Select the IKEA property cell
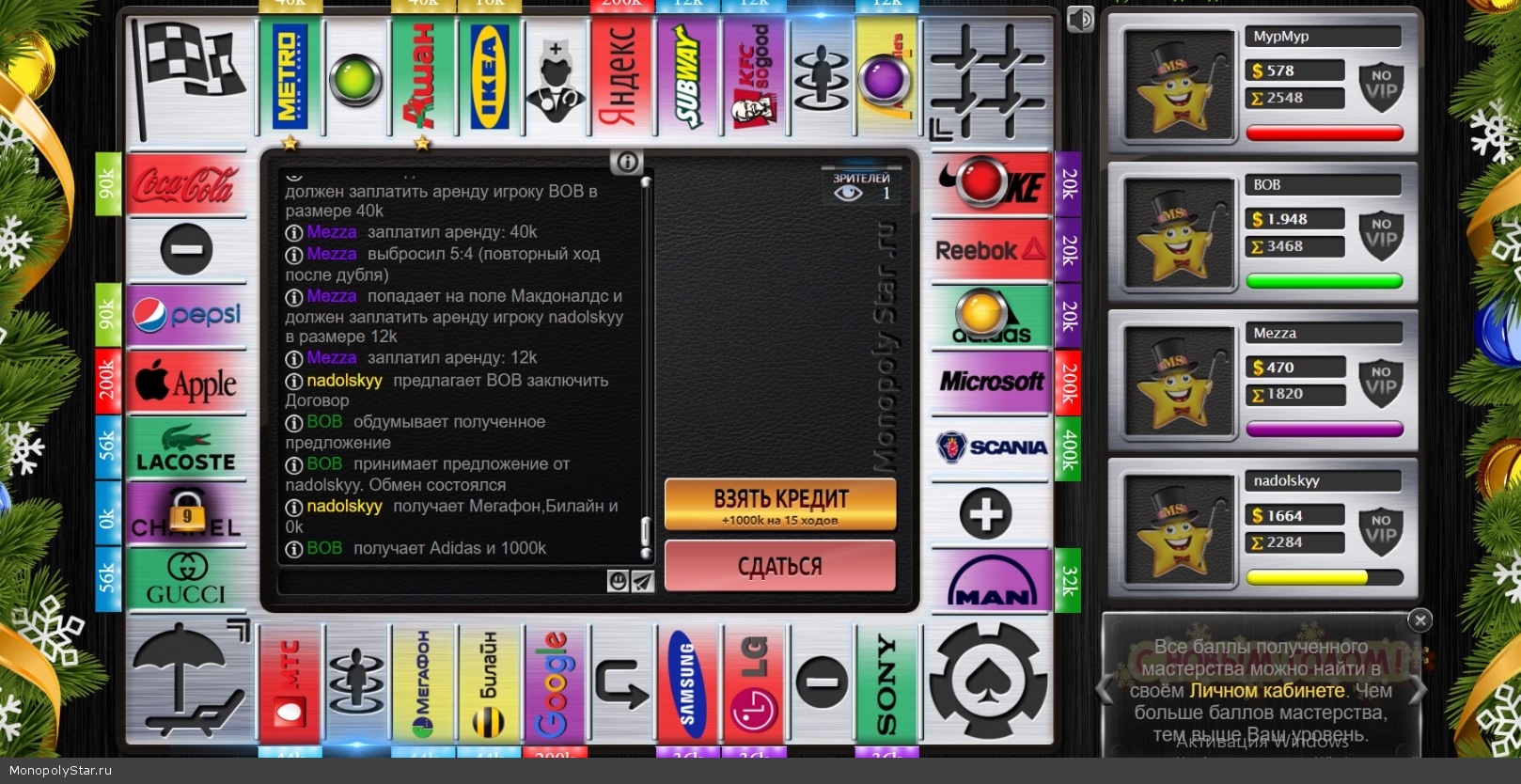The width and height of the screenshot is (1521, 784). 489,78
